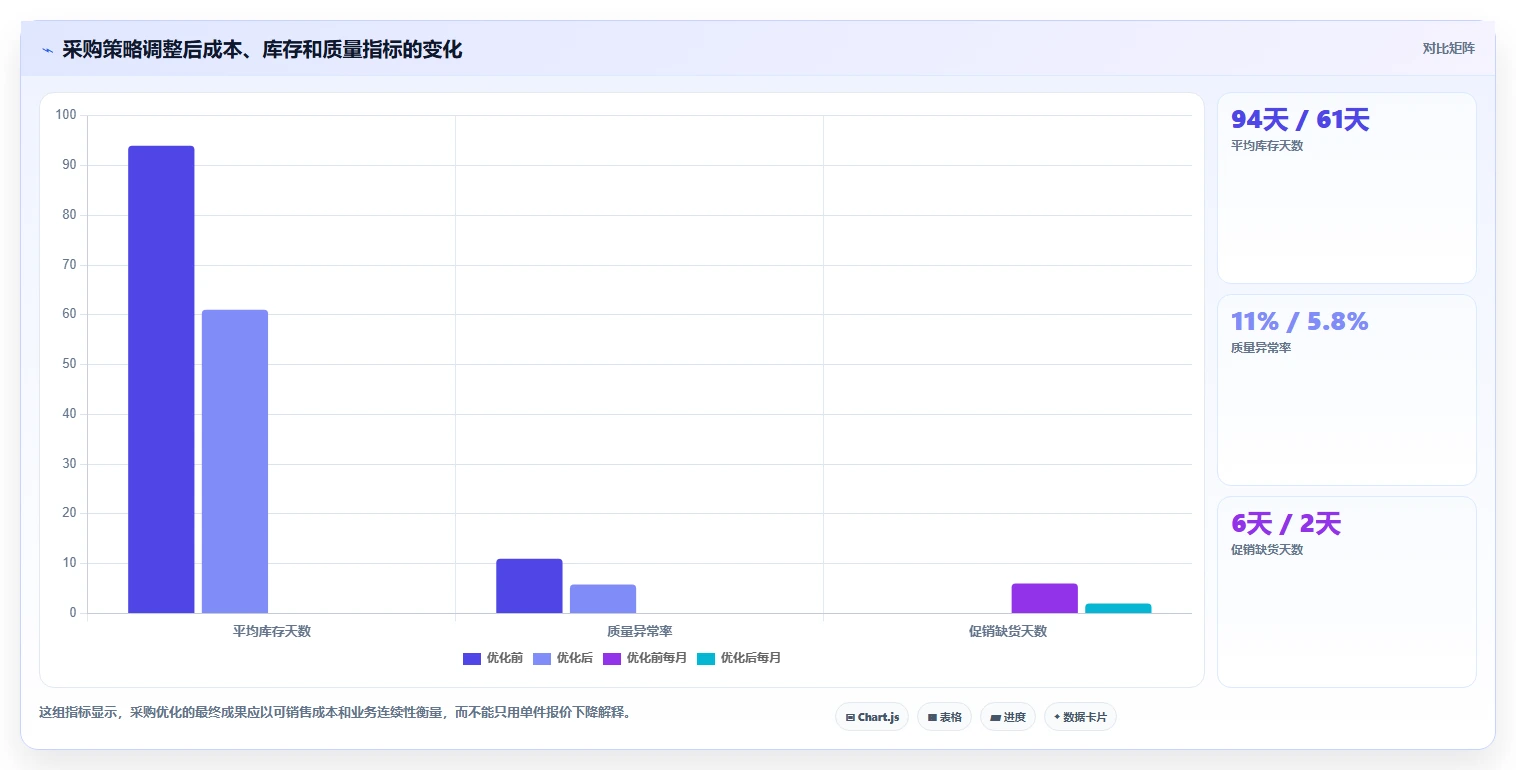Click the footer note starting with 这组指标显示
The image size is (1516, 770).
coord(335,713)
